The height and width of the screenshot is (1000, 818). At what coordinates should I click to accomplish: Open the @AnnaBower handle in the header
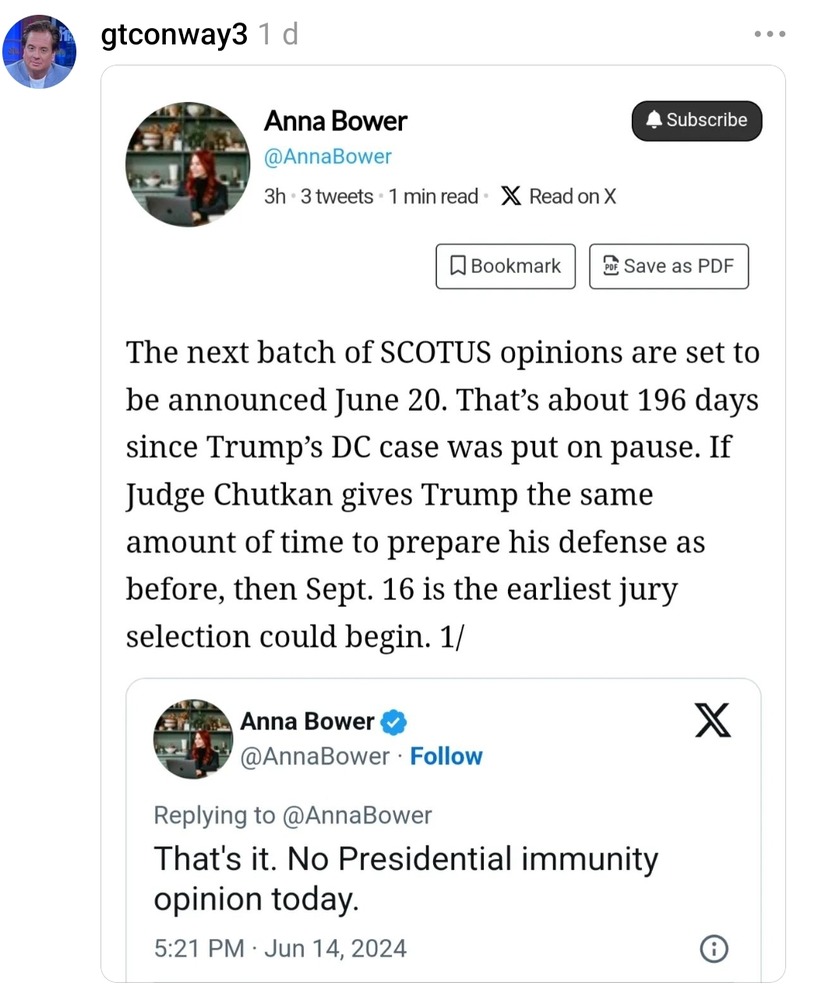(x=328, y=157)
